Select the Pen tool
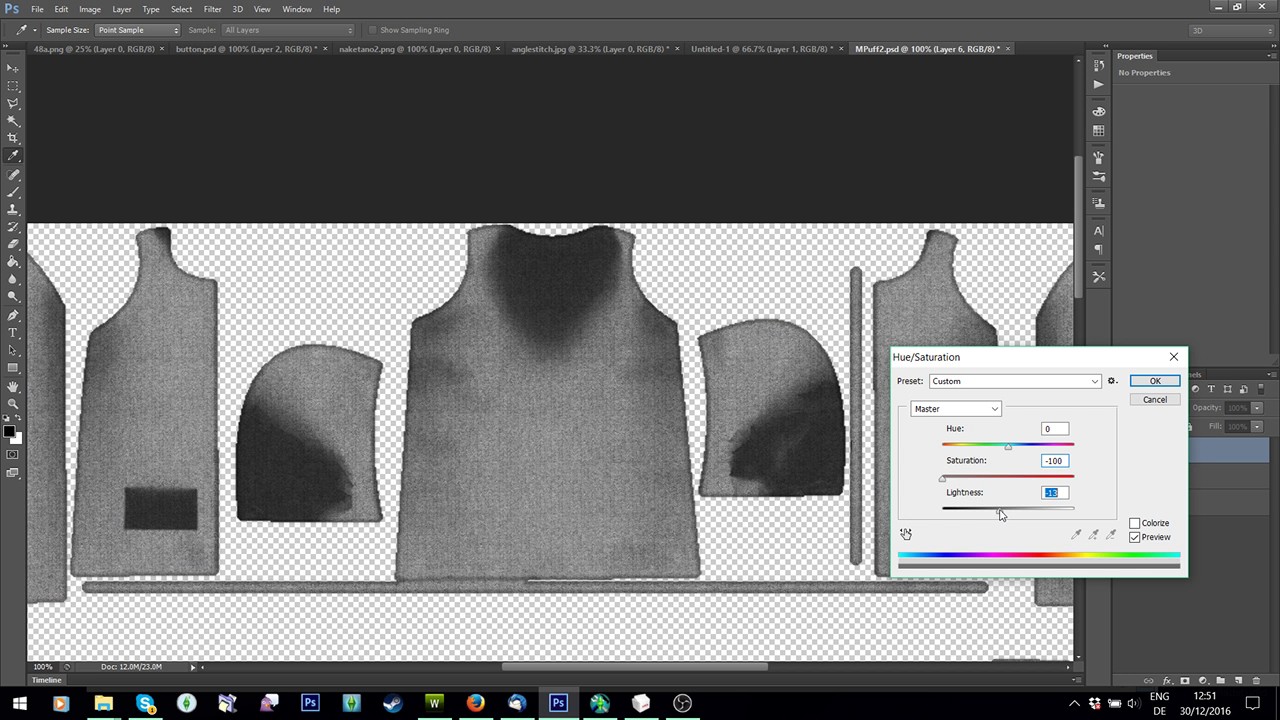 pos(13,316)
